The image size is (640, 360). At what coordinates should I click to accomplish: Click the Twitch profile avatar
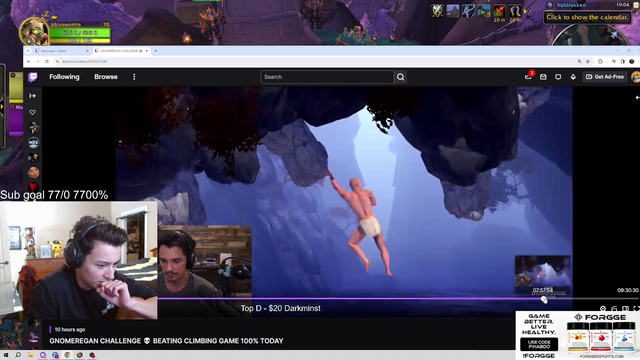(636, 77)
